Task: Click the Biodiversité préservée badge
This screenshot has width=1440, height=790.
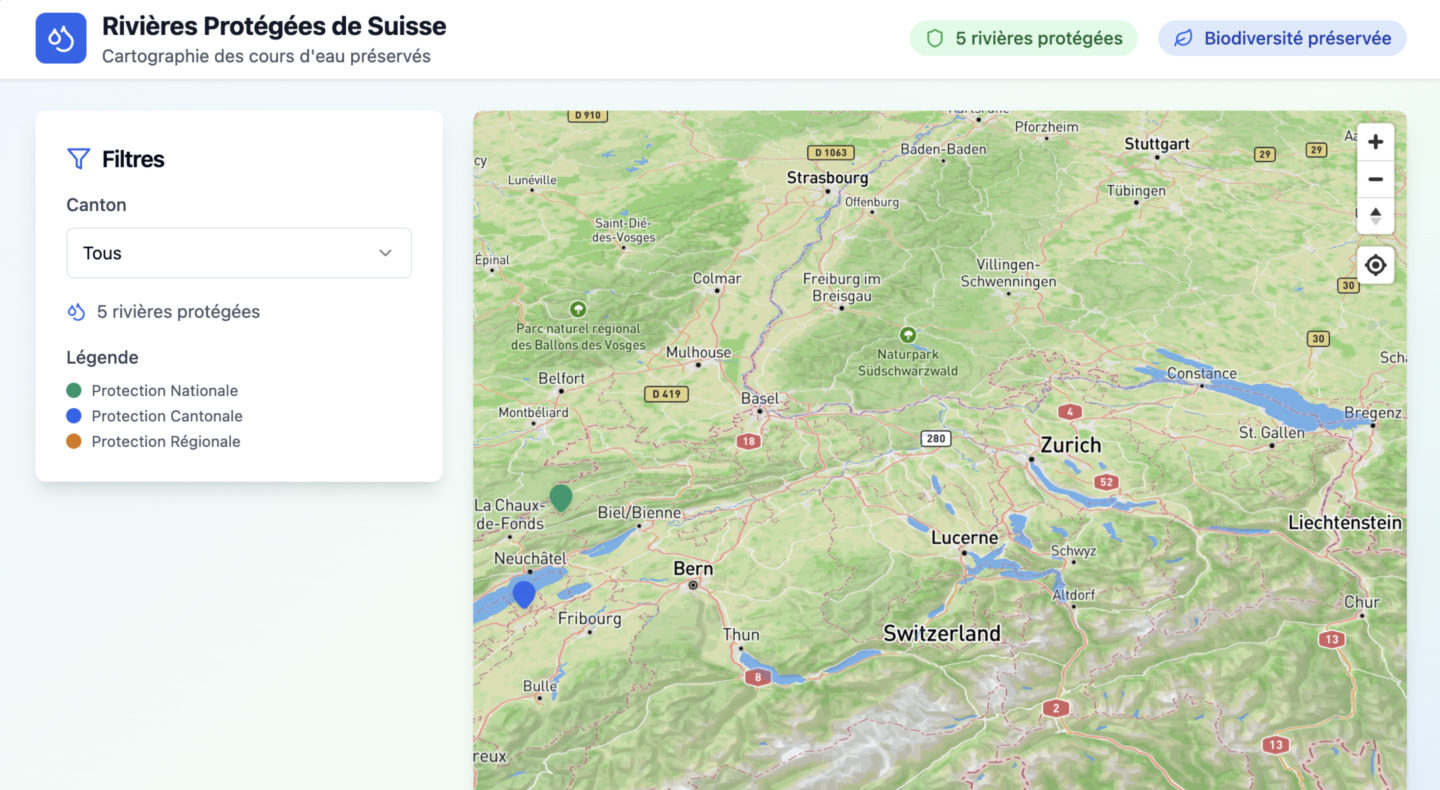Action: point(1282,38)
